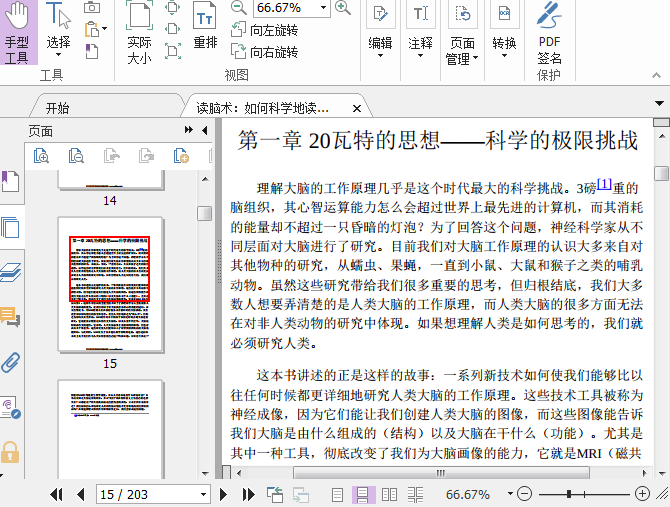Click the zoom-out magnifier in ribbon

(x=238, y=7)
